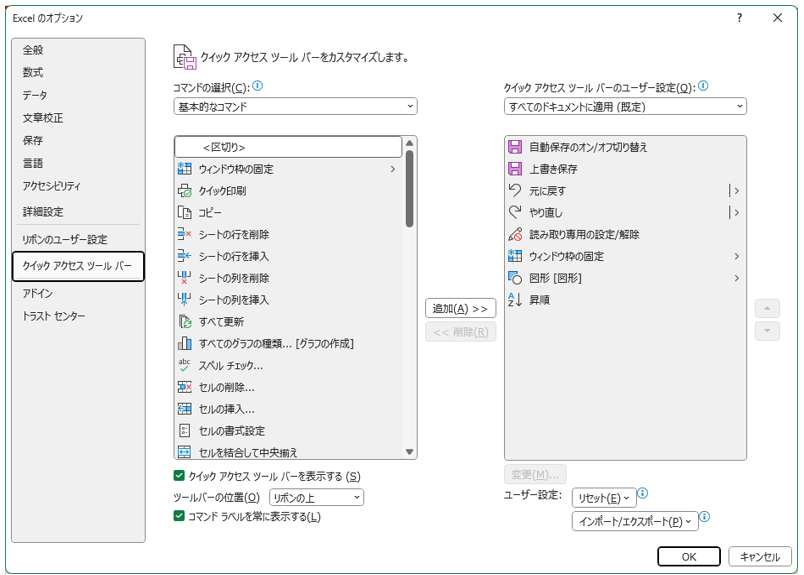The width and height of the screenshot is (804, 575).
Task: Select the 読み取り専用の設定/解除 icon
Action: pos(515,234)
